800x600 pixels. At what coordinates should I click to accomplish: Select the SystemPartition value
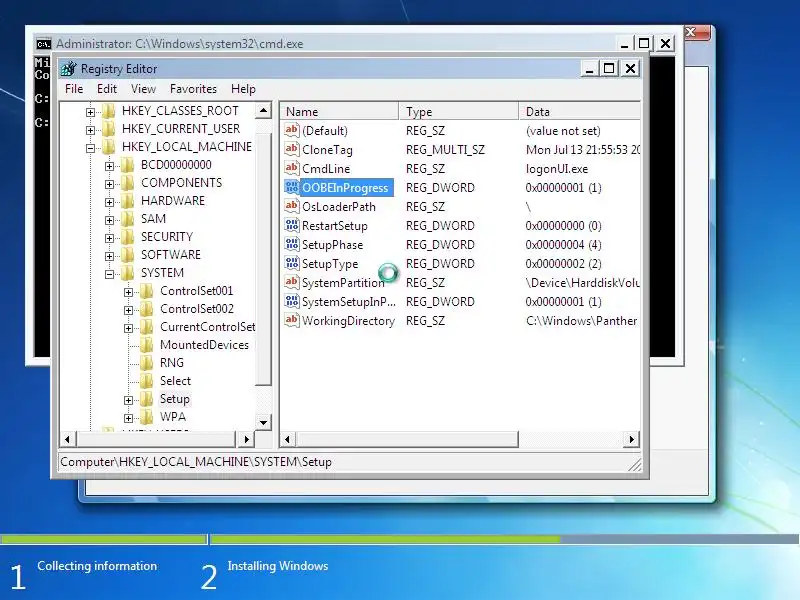click(x=343, y=283)
